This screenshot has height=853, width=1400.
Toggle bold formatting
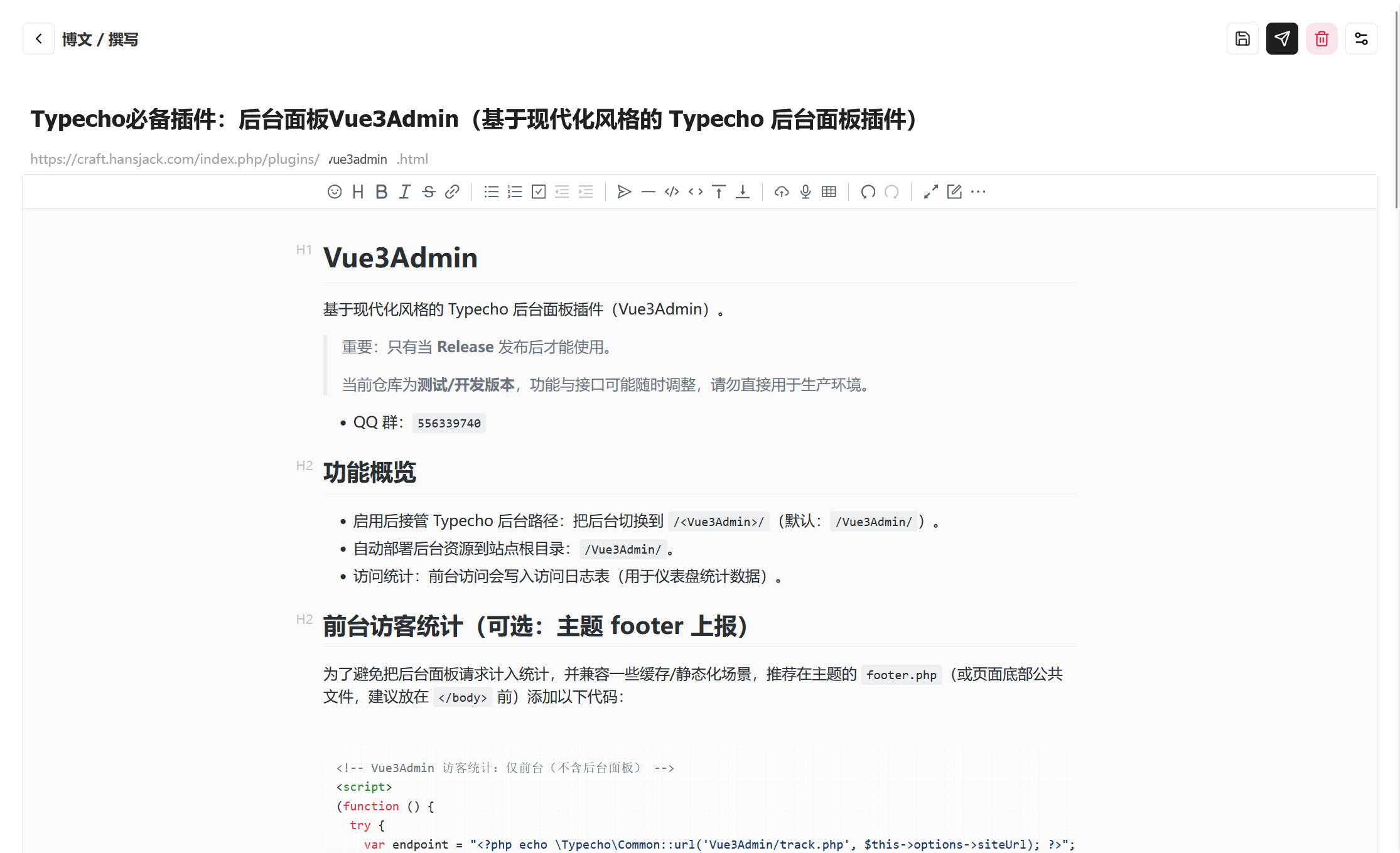point(382,192)
